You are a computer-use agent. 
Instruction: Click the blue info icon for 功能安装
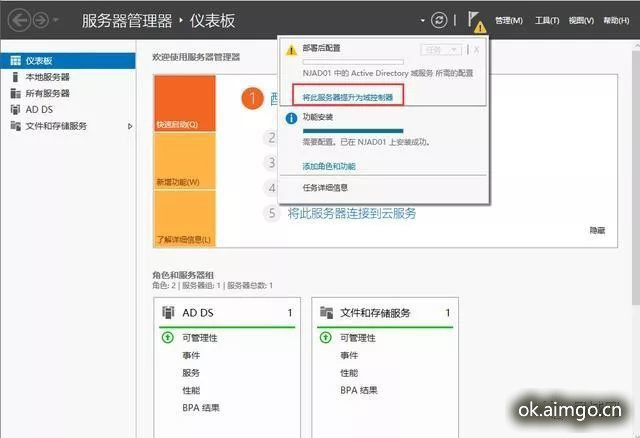click(x=291, y=118)
